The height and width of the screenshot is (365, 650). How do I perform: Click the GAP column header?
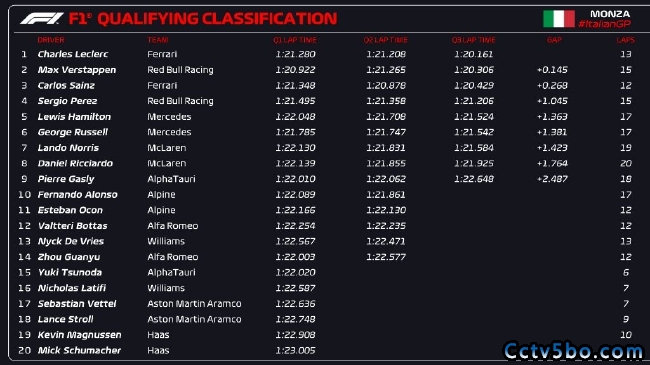[x=554, y=40]
